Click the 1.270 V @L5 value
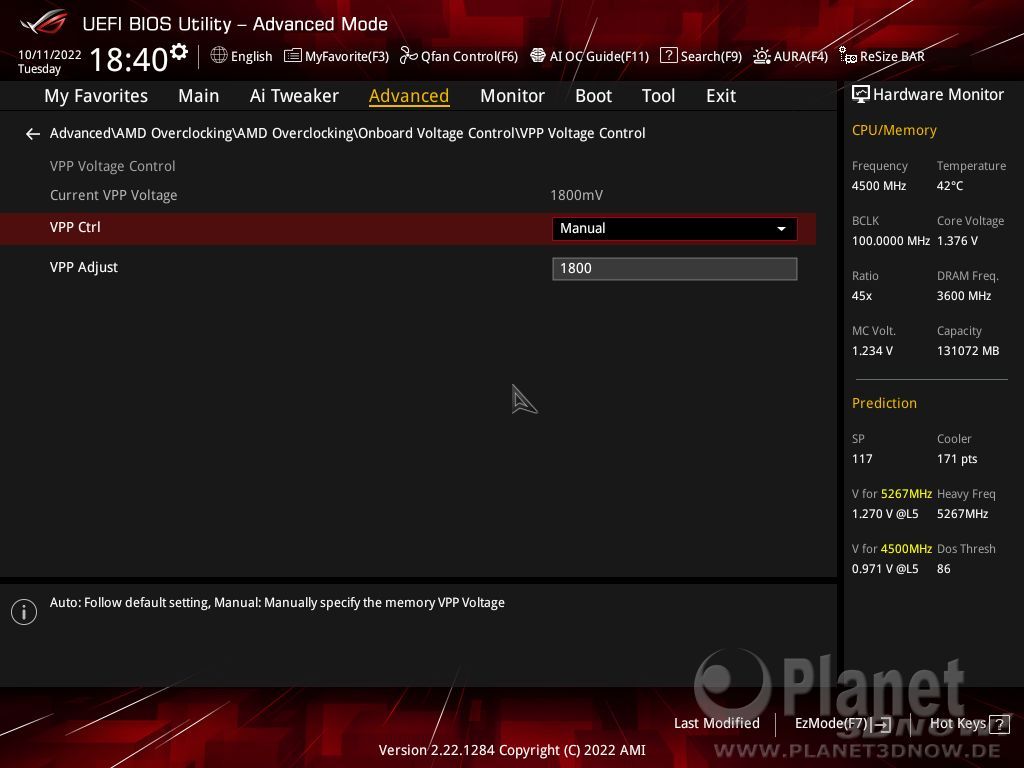Image resolution: width=1024 pixels, height=768 pixels. pos(885,514)
